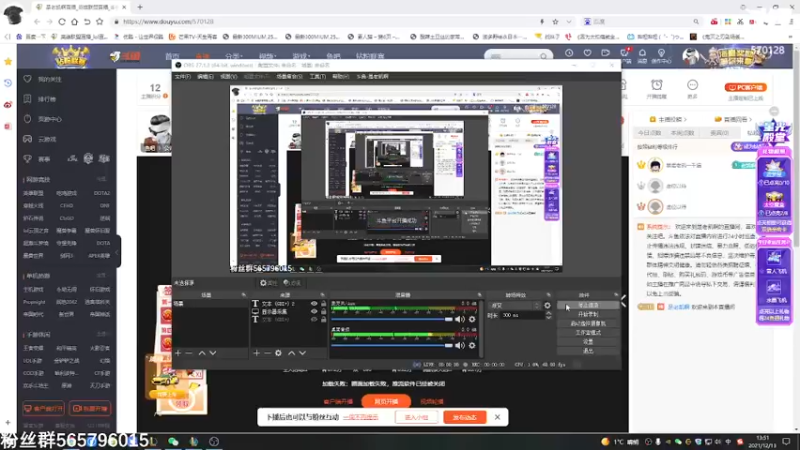Click the browser back arrow
800x450 pixels.
37,21
